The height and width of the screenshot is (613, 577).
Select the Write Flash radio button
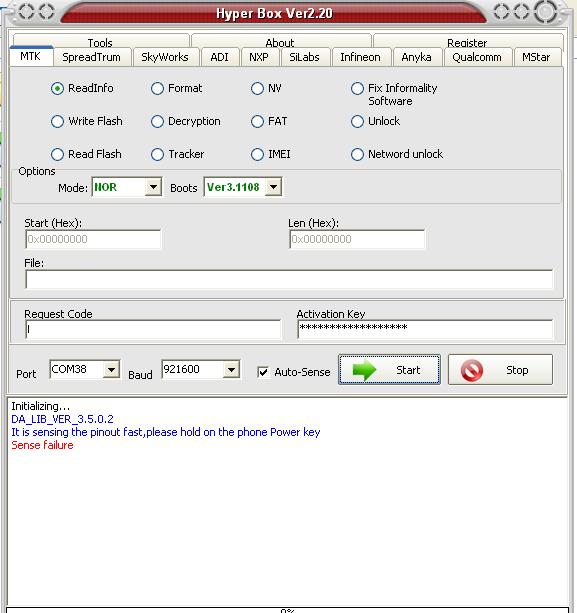57,122
